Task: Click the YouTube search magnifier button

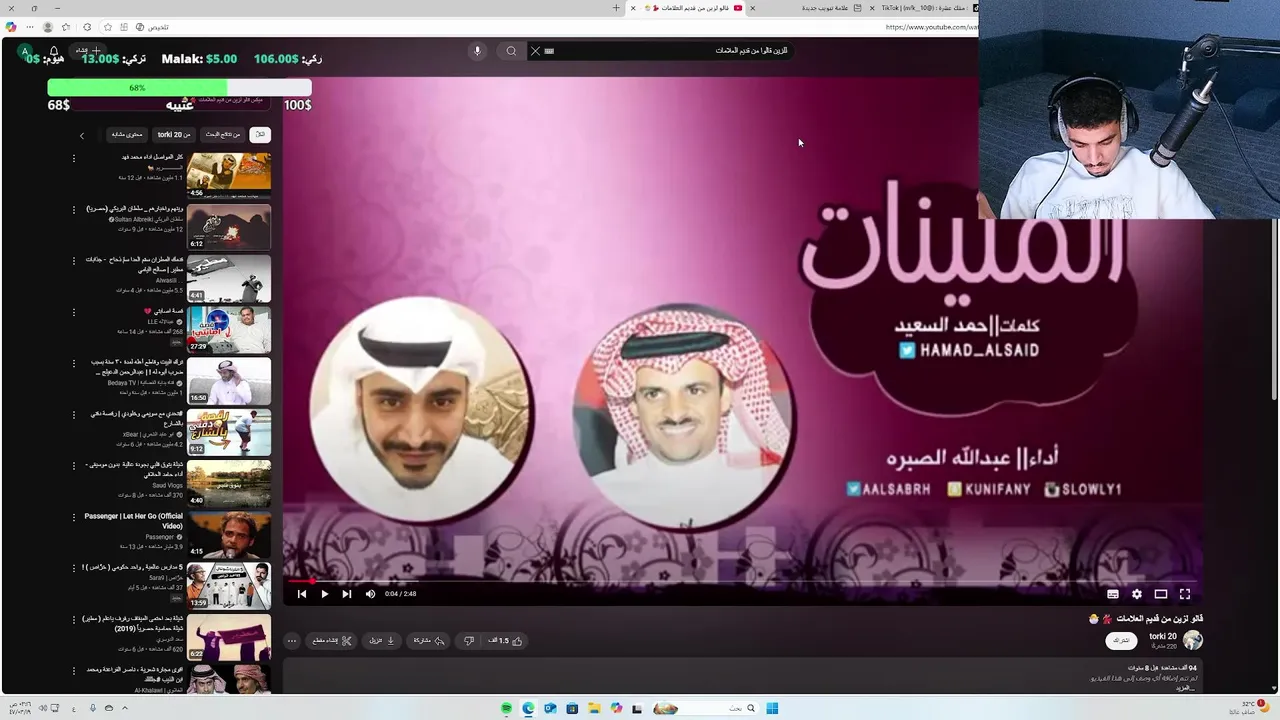Action: [511, 51]
